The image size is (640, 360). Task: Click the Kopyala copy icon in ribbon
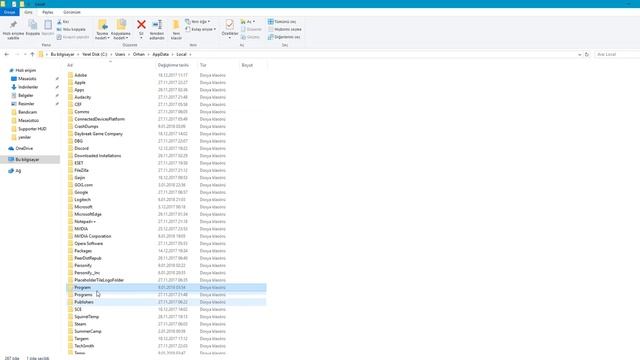(33, 25)
